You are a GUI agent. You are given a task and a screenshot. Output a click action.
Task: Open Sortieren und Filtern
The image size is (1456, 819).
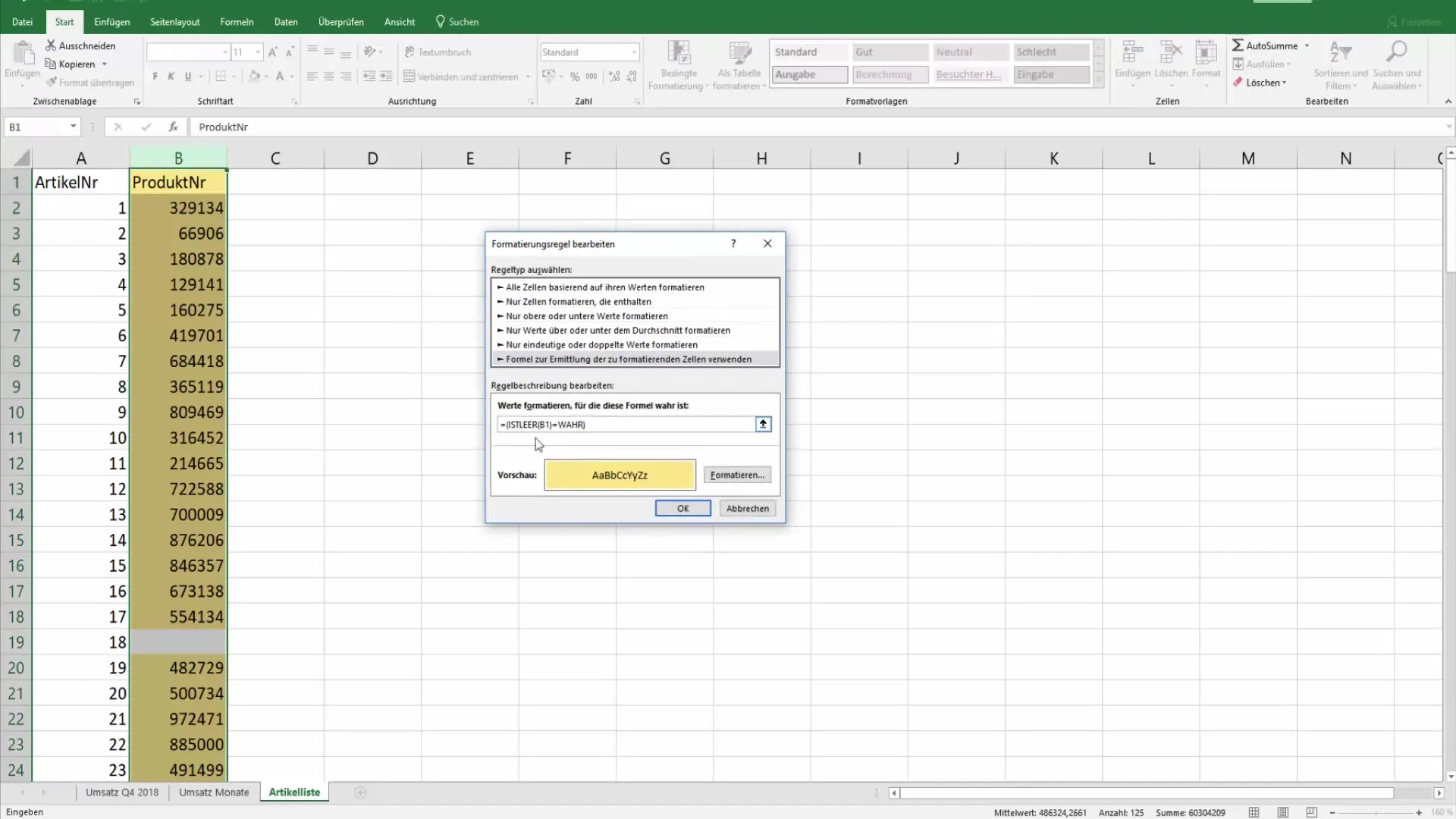pyautogui.click(x=1341, y=65)
